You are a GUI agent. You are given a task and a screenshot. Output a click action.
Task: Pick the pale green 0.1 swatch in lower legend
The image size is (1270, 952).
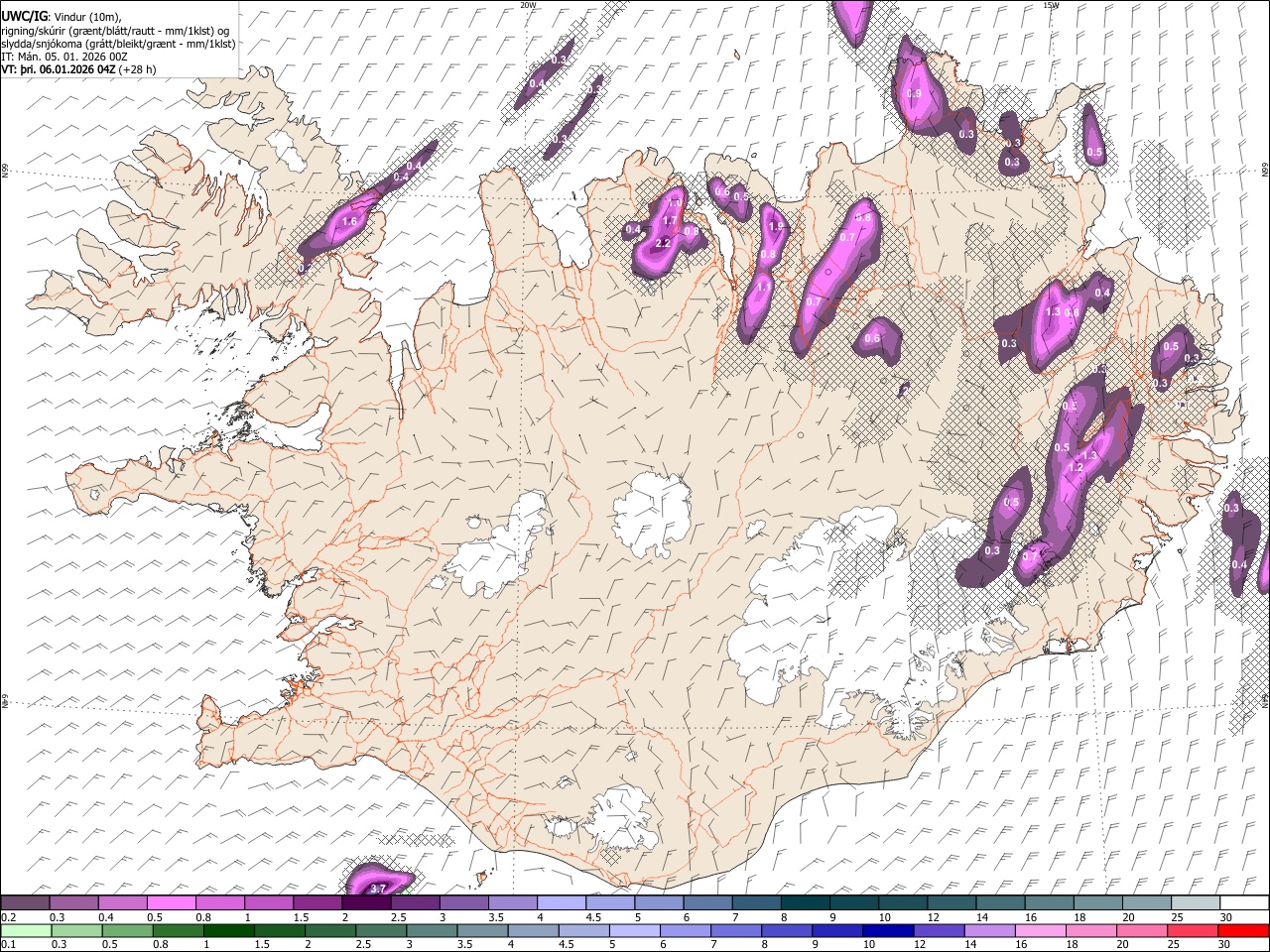coord(26,930)
